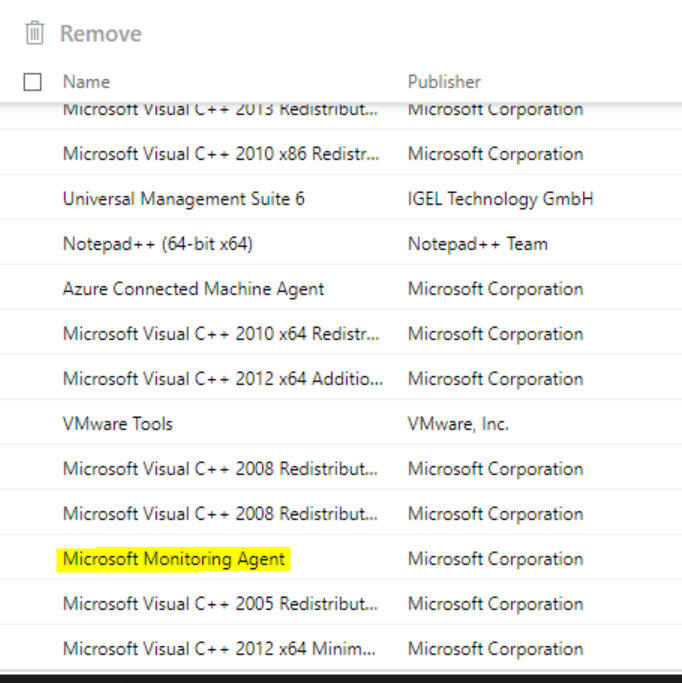The height and width of the screenshot is (683, 682).
Task: Click the IGEL Technology GmbH publisher cell
Action: (x=500, y=199)
